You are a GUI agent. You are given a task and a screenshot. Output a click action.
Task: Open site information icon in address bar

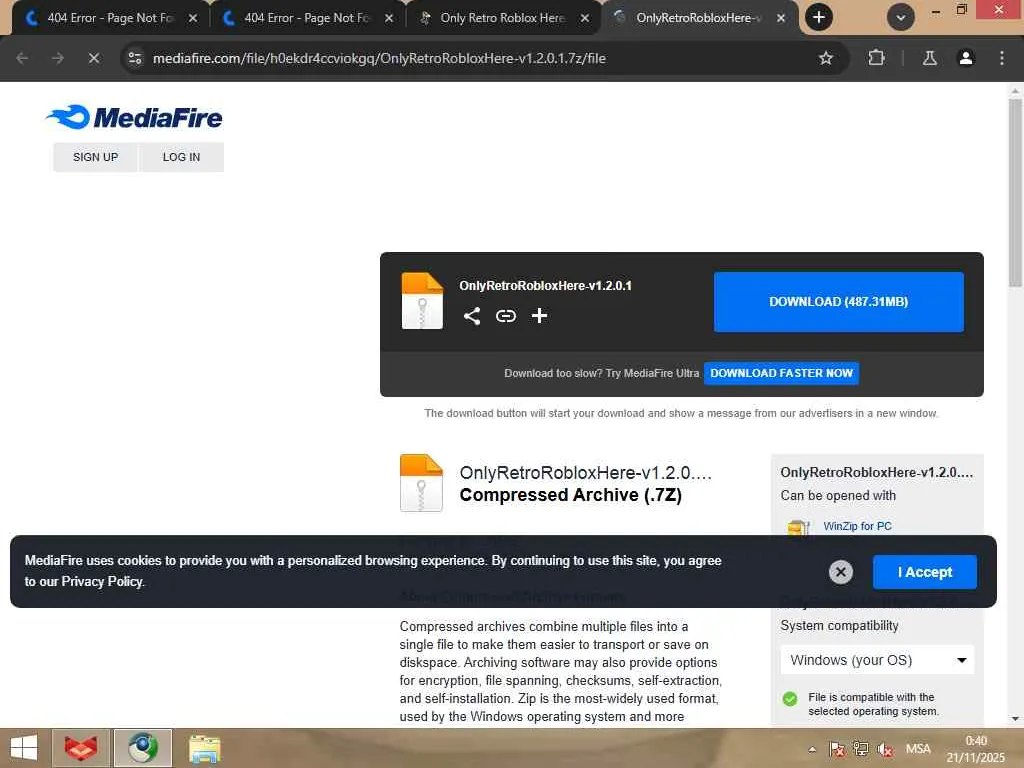pos(135,58)
